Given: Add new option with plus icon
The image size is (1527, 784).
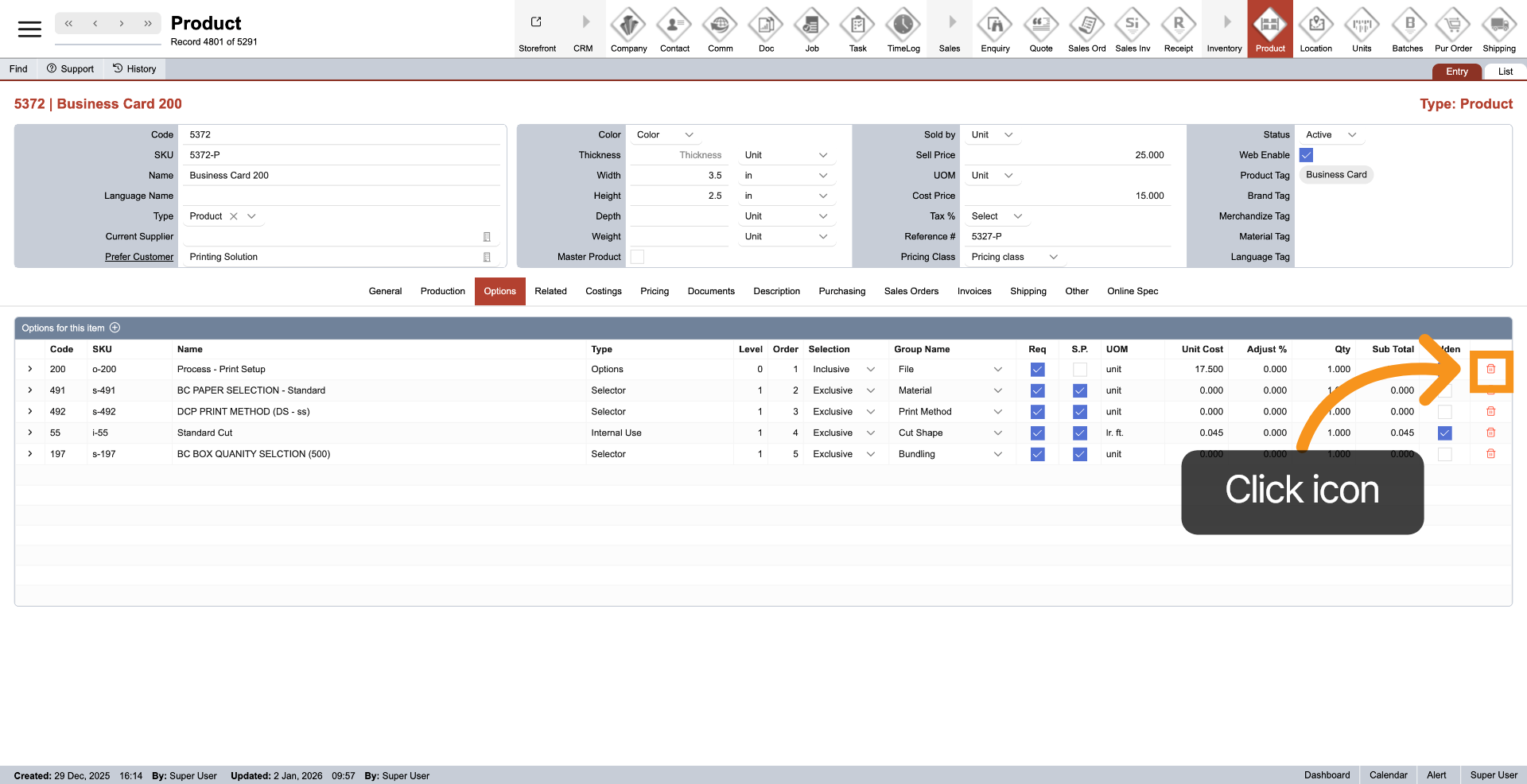Looking at the screenshot, I should (115, 328).
